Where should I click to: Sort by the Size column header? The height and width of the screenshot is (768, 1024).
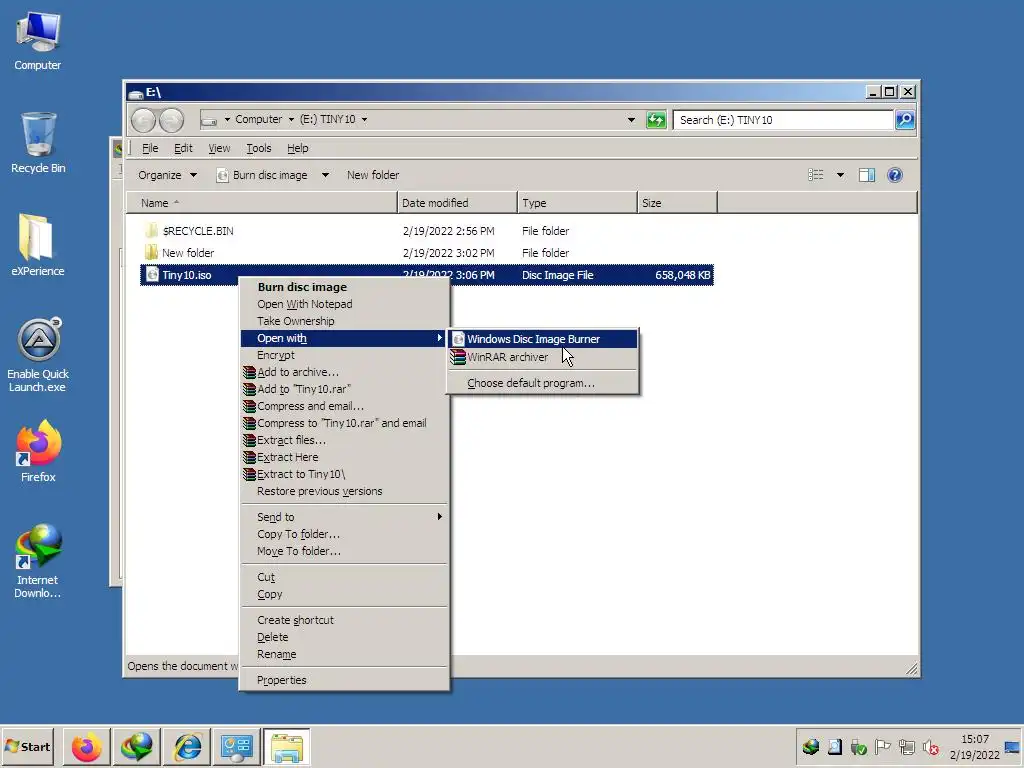677,203
